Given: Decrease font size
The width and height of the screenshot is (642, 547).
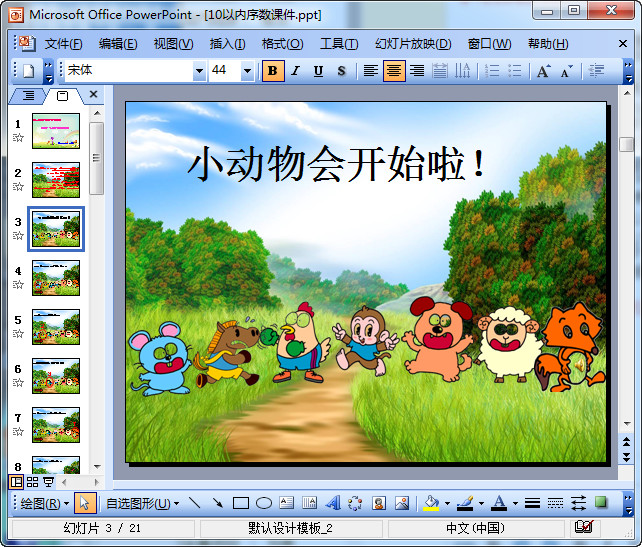Looking at the screenshot, I should (567, 71).
